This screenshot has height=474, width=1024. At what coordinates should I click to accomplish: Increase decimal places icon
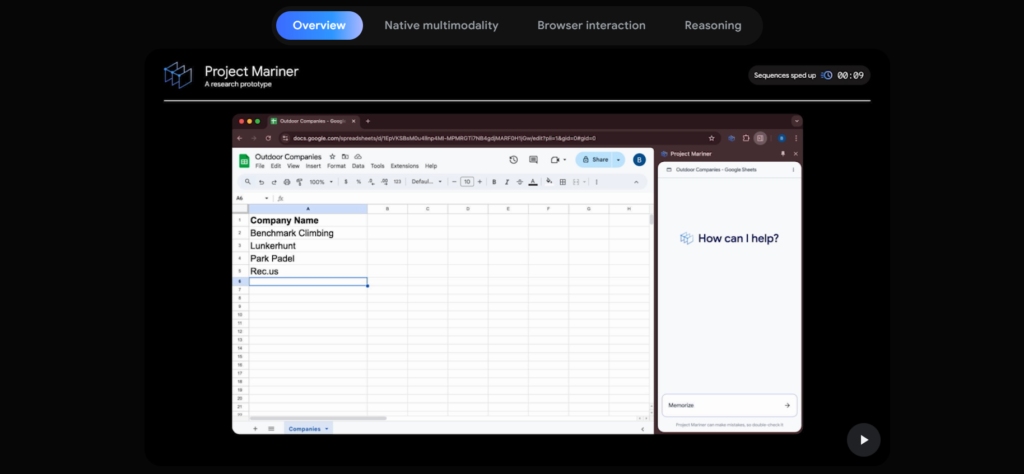384,182
